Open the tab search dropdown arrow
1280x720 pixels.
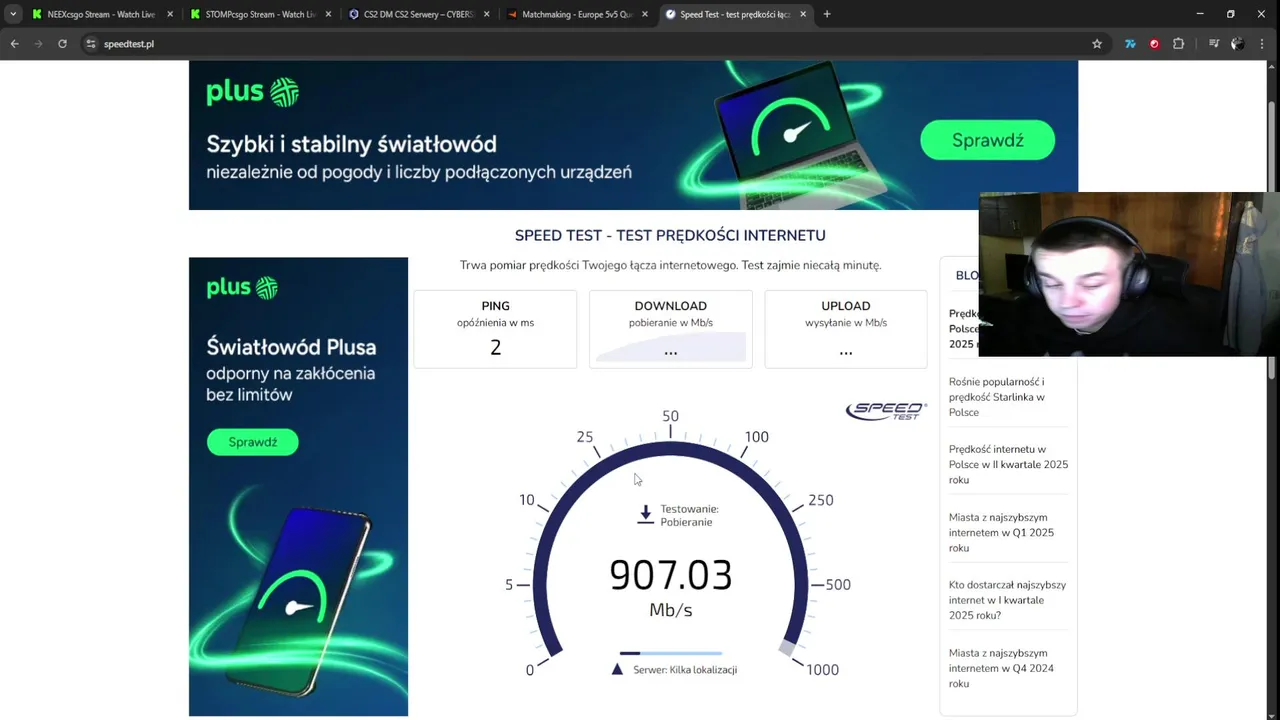pyautogui.click(x=13, y=14)
